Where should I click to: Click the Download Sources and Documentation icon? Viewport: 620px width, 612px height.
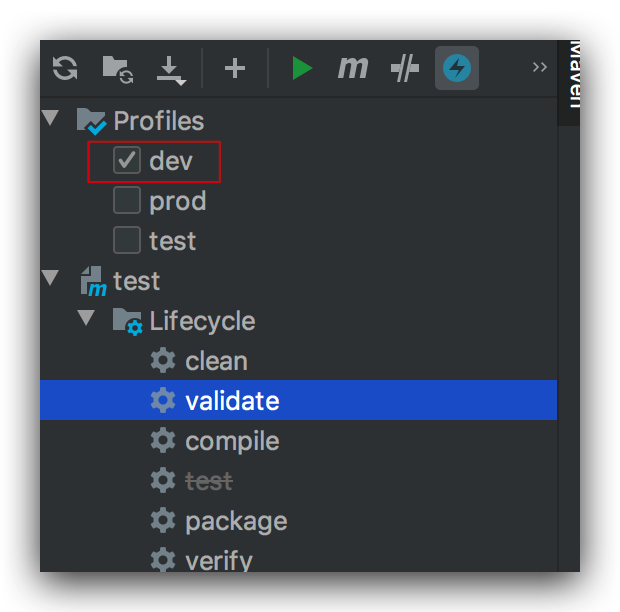(170, 68)
